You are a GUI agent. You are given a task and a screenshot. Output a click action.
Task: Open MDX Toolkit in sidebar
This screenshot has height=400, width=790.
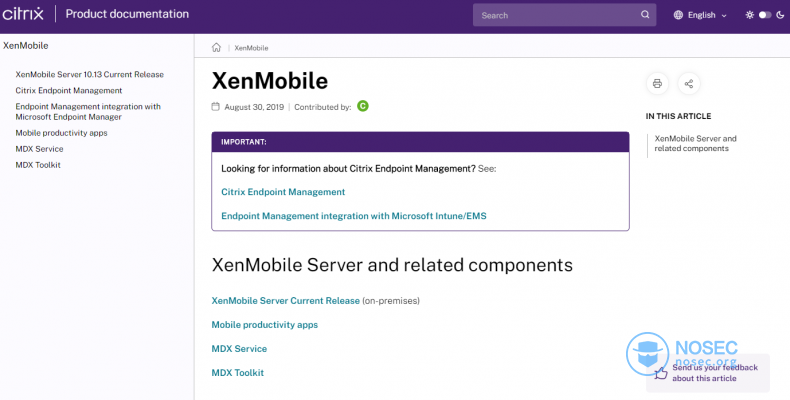[x=38, y=165]
